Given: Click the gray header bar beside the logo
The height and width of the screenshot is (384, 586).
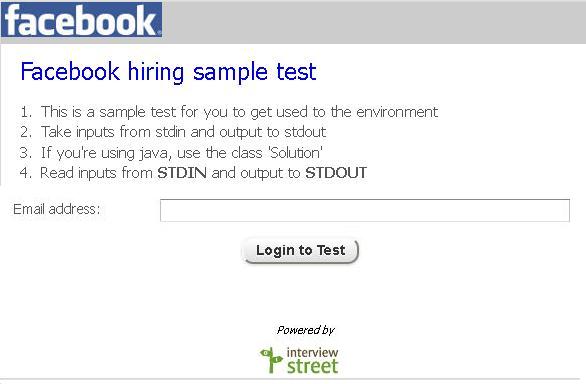Looking at the screenshot, I should [x=374, y=22].
